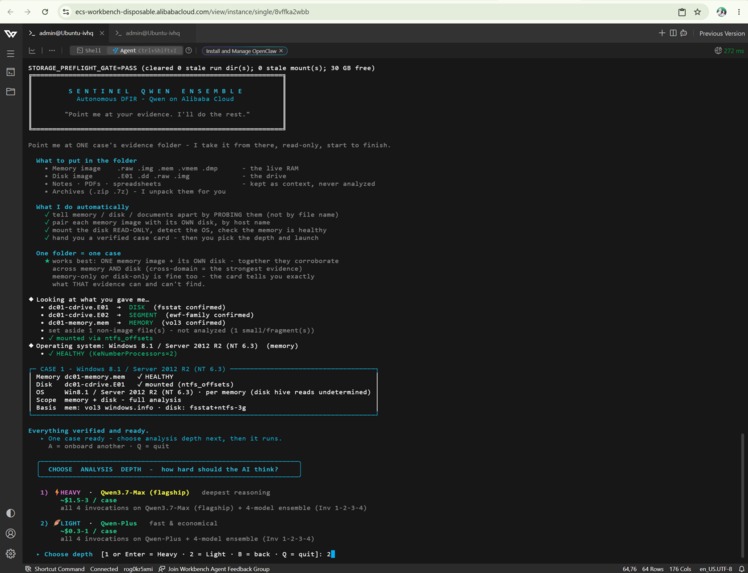Viewport: 748px width, 573px height.
Task: Close the first admin@Ubuntu-ivhq tab
Action: tap(102, 33)
